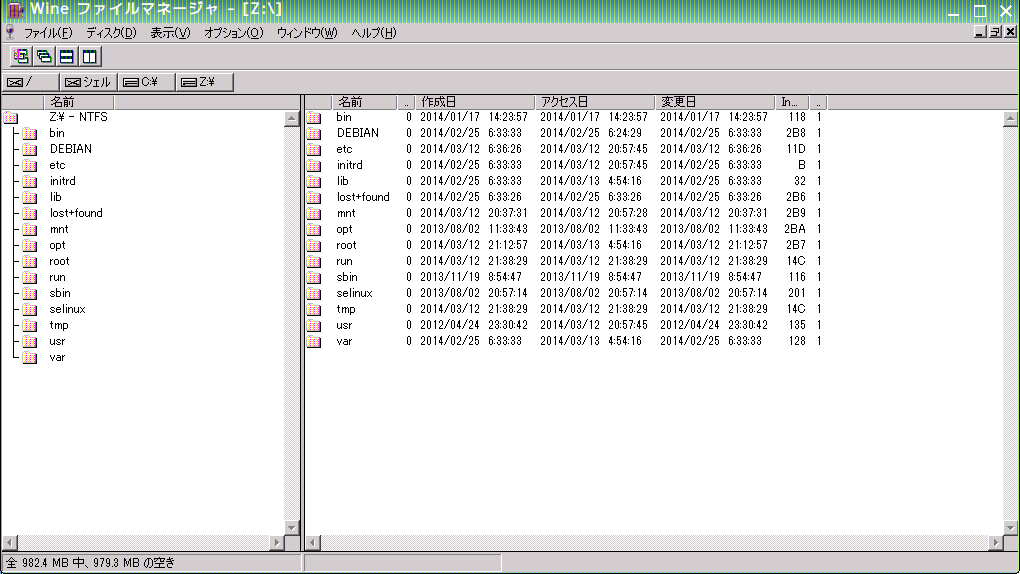Click lost+found folder icon in file list
This screenshot has width=1020, height=574.
[314, 197]
